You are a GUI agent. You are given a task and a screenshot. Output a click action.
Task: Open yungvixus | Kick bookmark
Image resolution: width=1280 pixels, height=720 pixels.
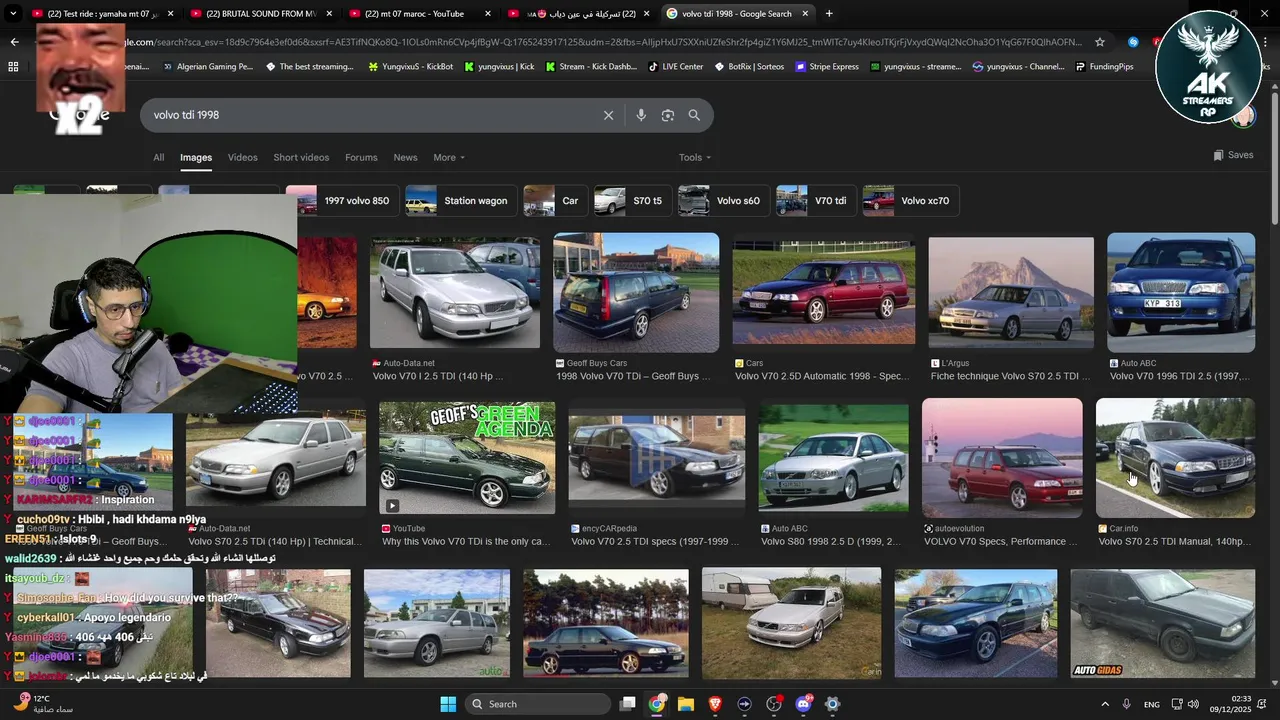point(498,67)
